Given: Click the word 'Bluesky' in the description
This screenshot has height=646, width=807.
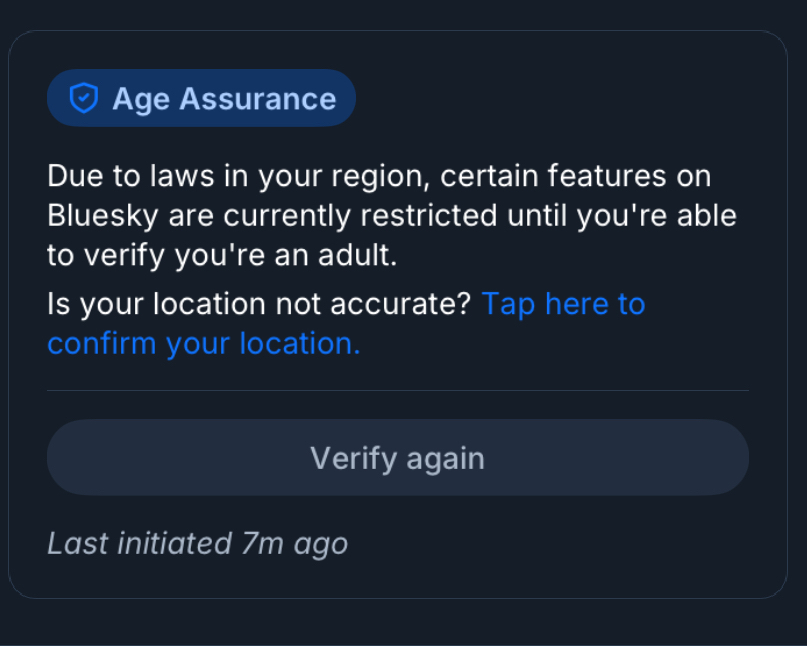Looking at the screenshot, I should [x=103, y=216].
